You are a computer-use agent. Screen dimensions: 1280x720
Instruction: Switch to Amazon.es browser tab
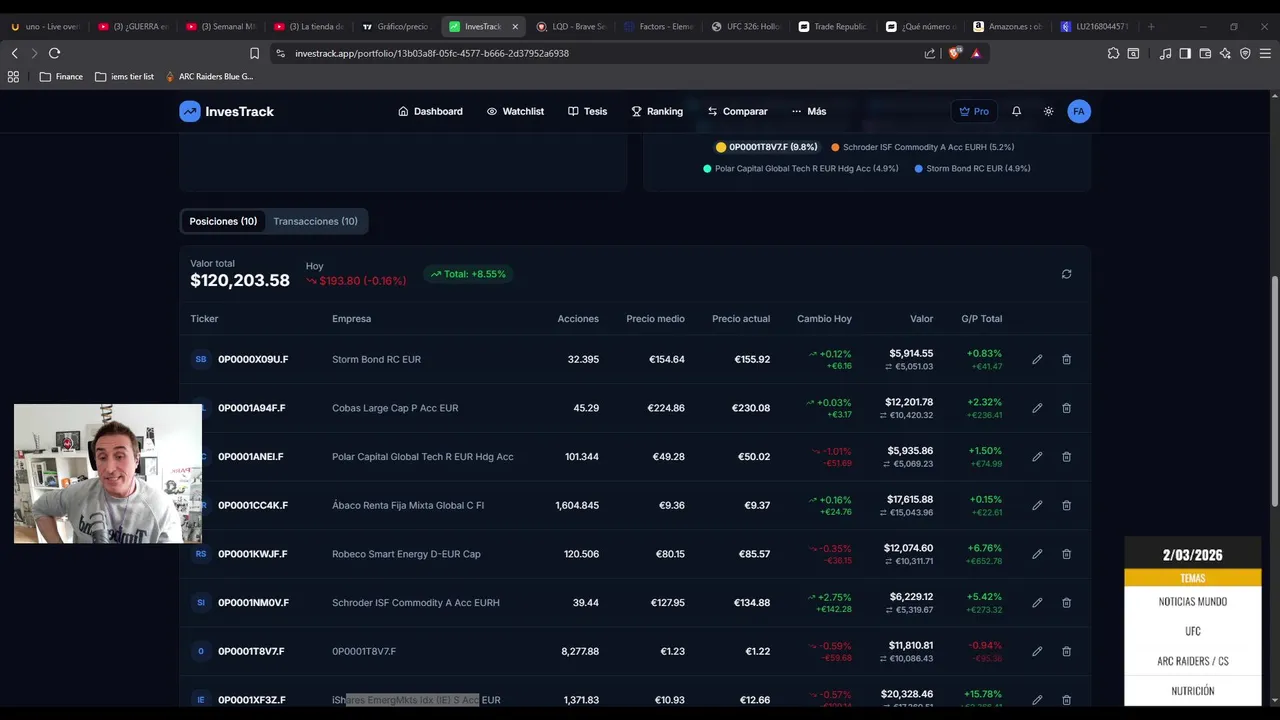click(x=1008, y=26)
